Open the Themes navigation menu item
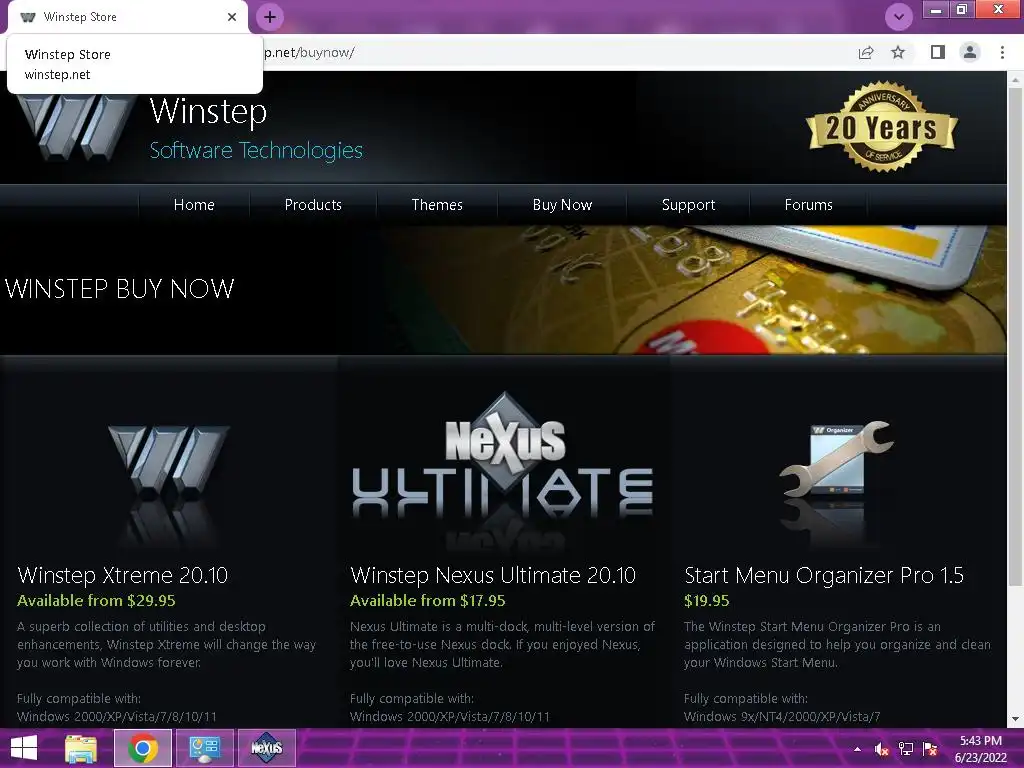 click(x=437, y=204)
